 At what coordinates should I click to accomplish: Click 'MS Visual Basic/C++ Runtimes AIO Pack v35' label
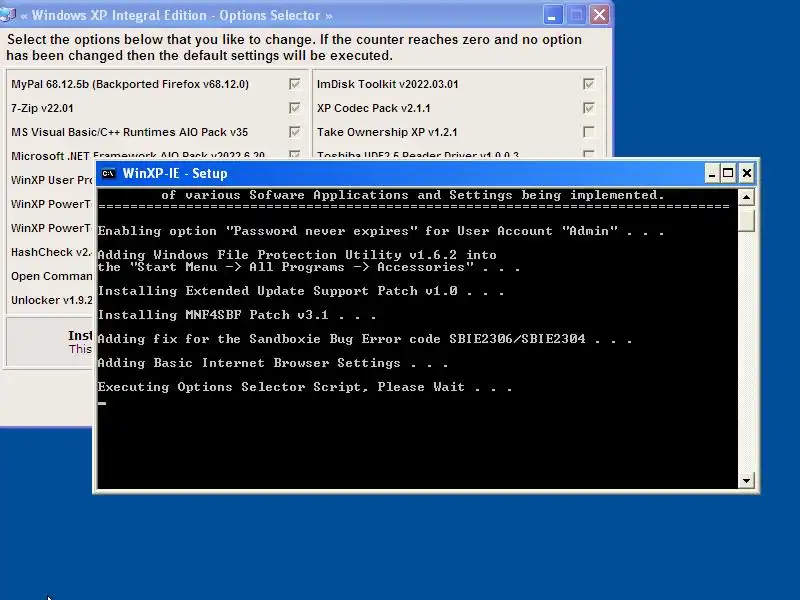[x=130, y=132]
